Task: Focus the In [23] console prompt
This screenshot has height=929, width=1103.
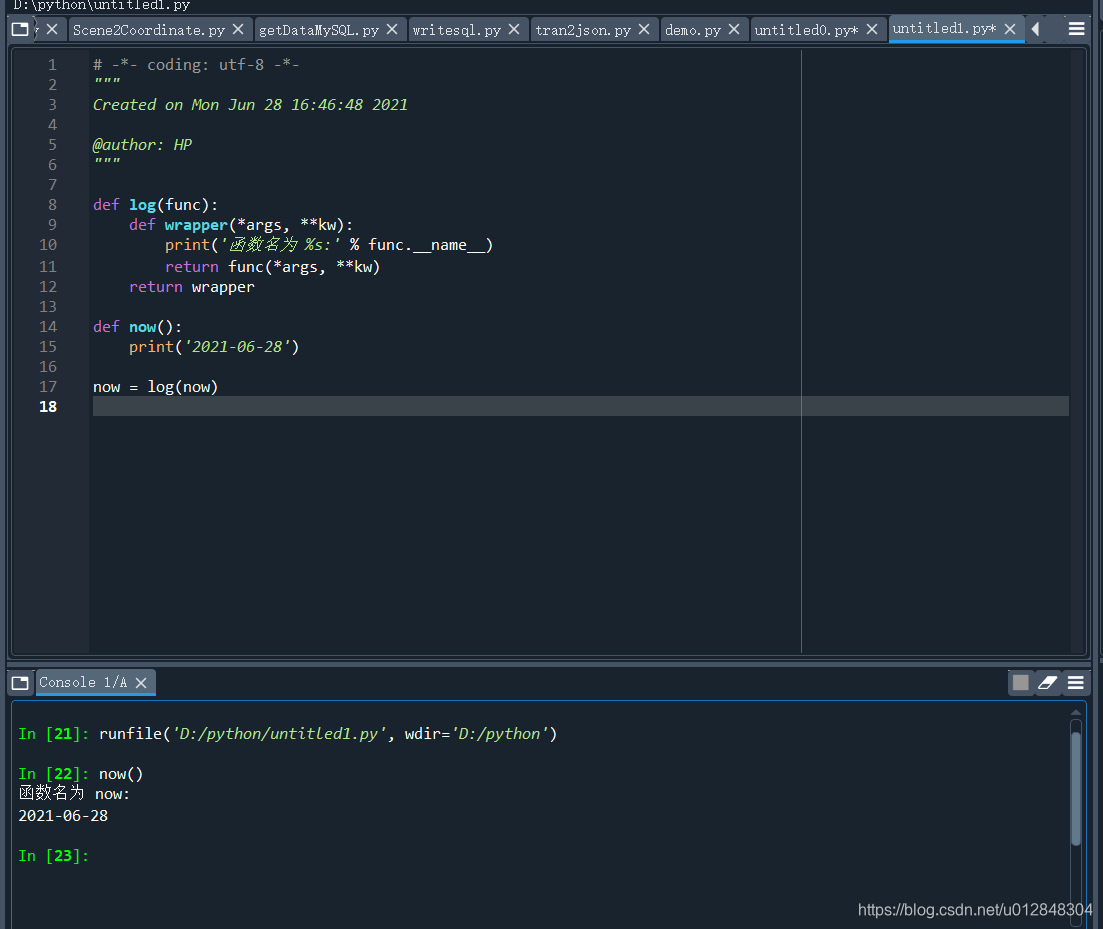Action: 53,856
